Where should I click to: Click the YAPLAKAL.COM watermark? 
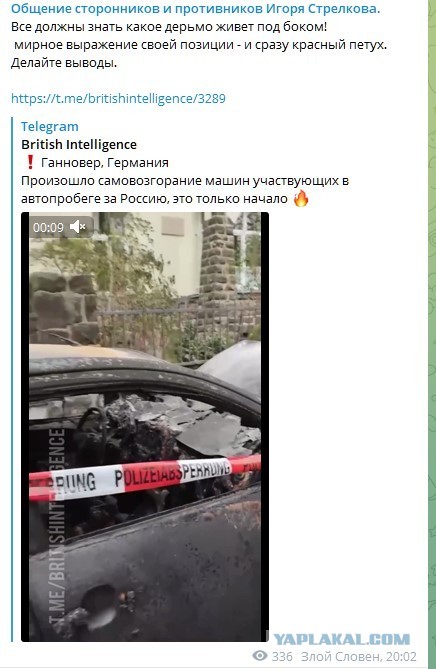pos(341,640)
